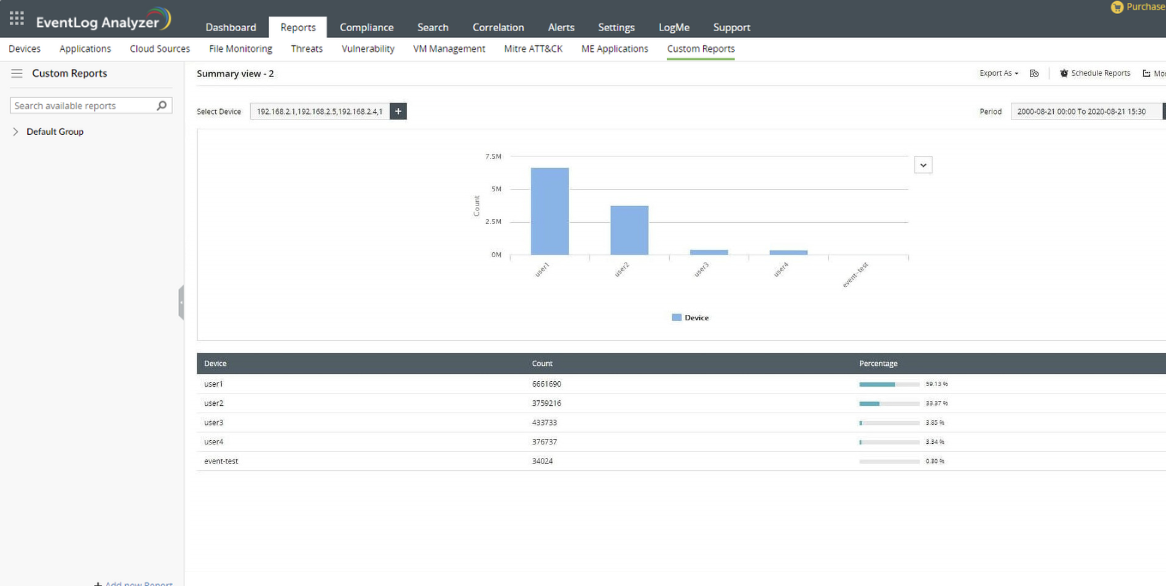1166x586 pixels.
Task: Open the Export As dropdown
Action: click(998, 74)
